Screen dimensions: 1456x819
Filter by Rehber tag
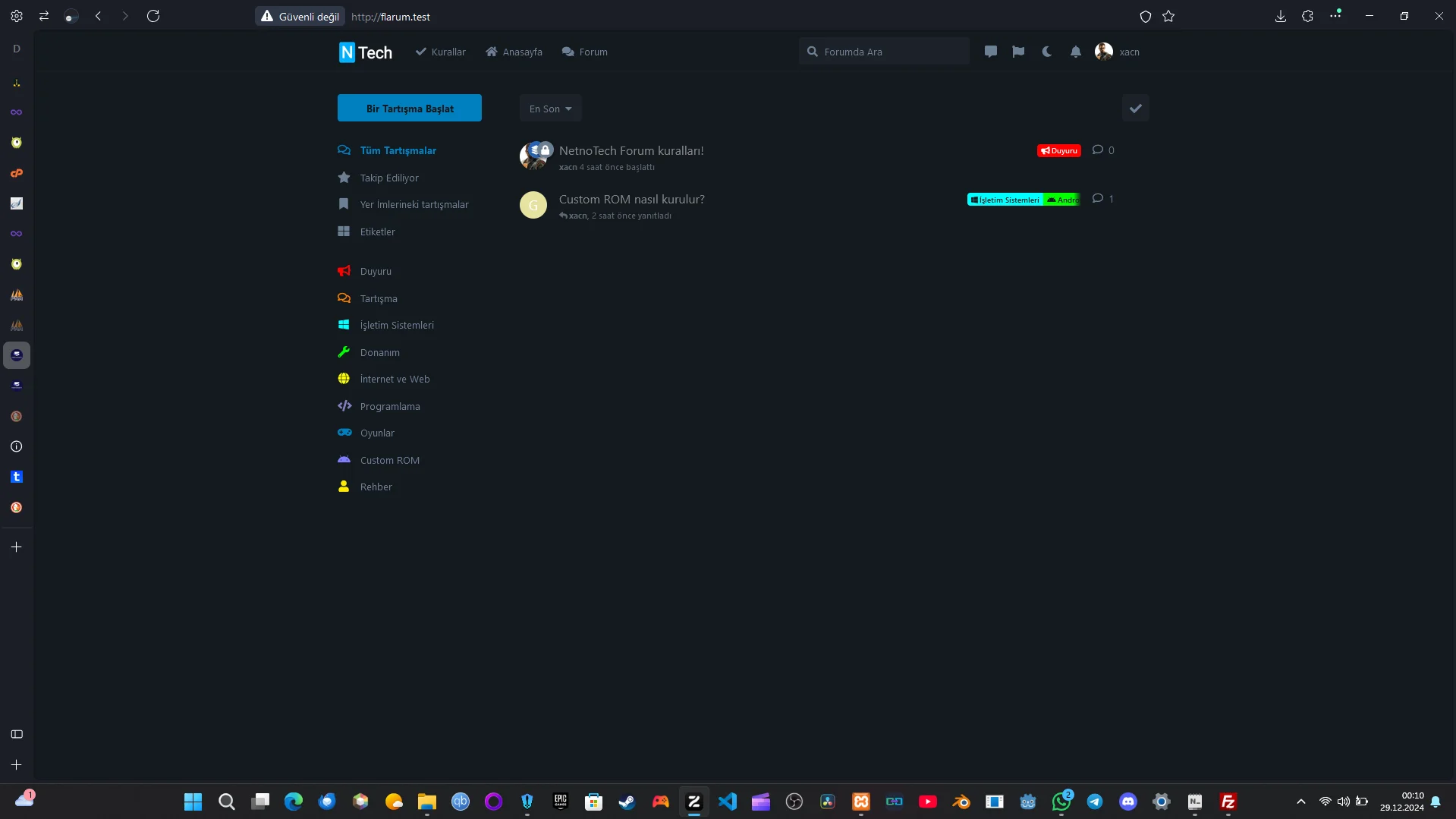point(365,487)
